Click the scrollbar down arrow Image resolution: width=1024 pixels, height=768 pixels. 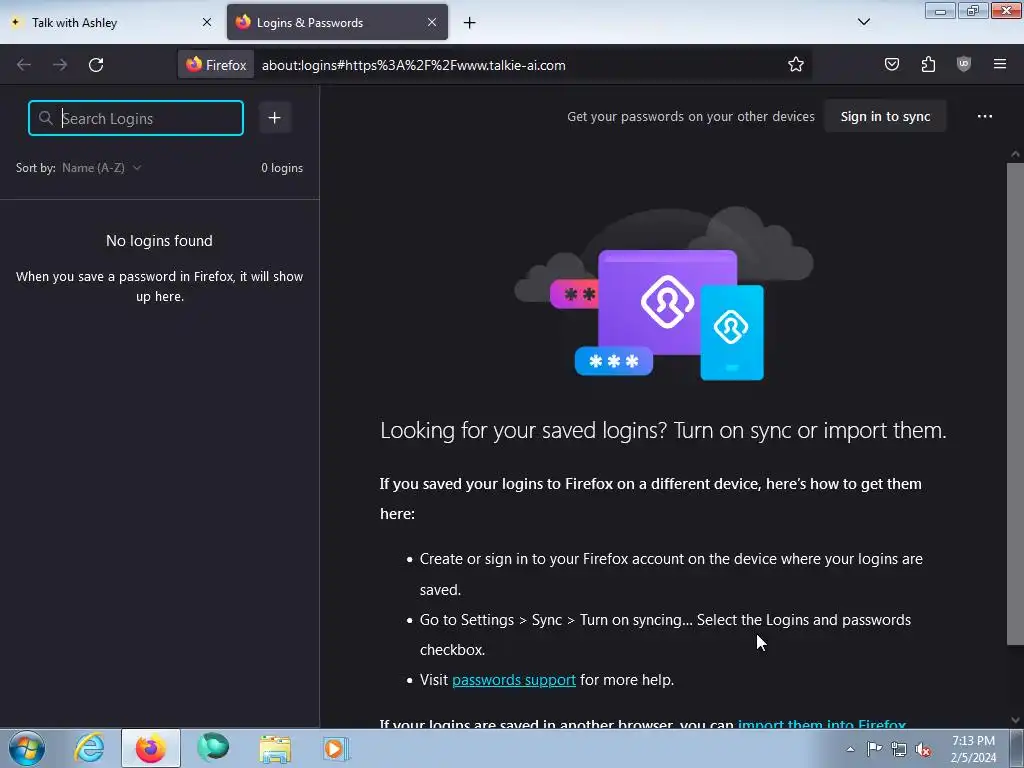click(1015, 720)
